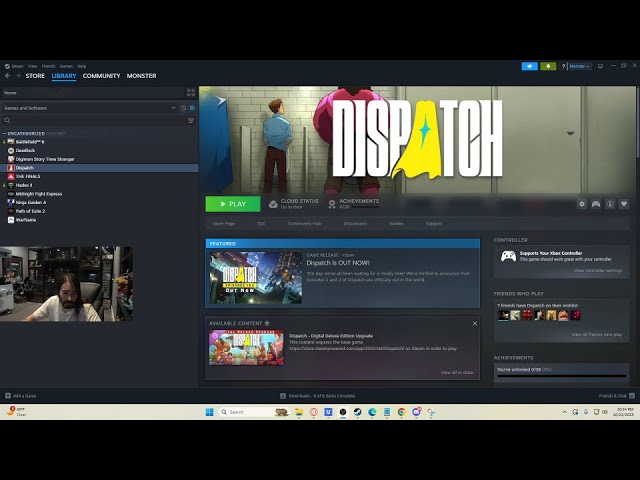The image size is (640, 480).
Task: Open the Friends menu in menu bar
Action: [x=49, y=66]
